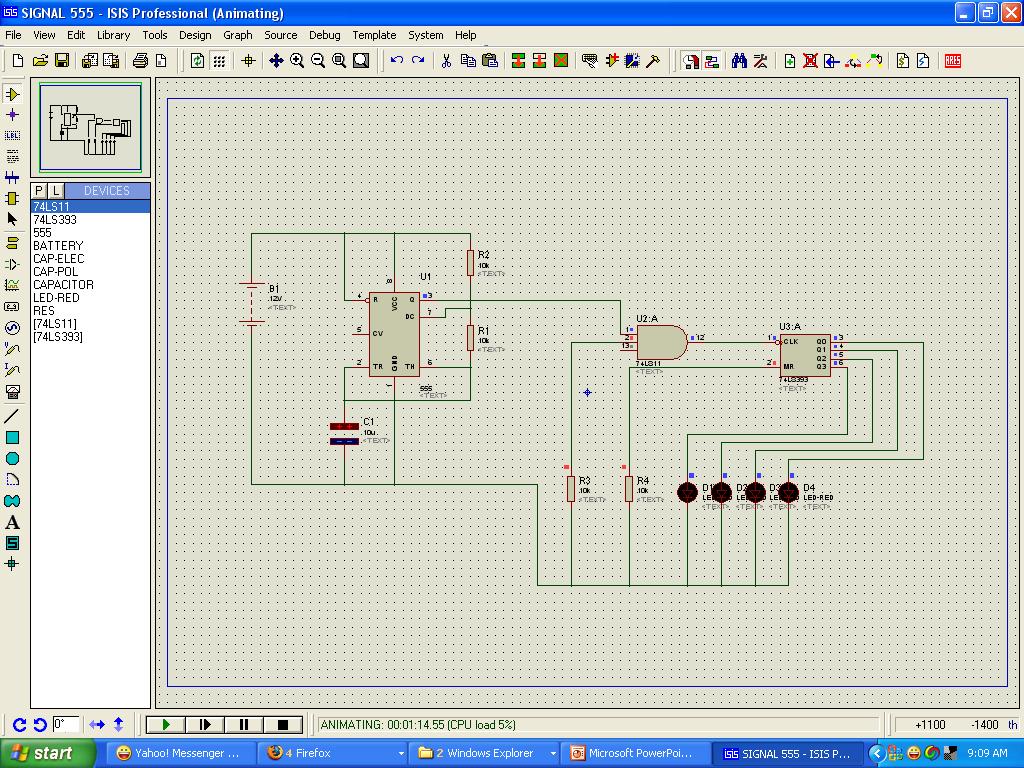Open the Debug menu
1024x768 pixels.
(x=325, y=35)
